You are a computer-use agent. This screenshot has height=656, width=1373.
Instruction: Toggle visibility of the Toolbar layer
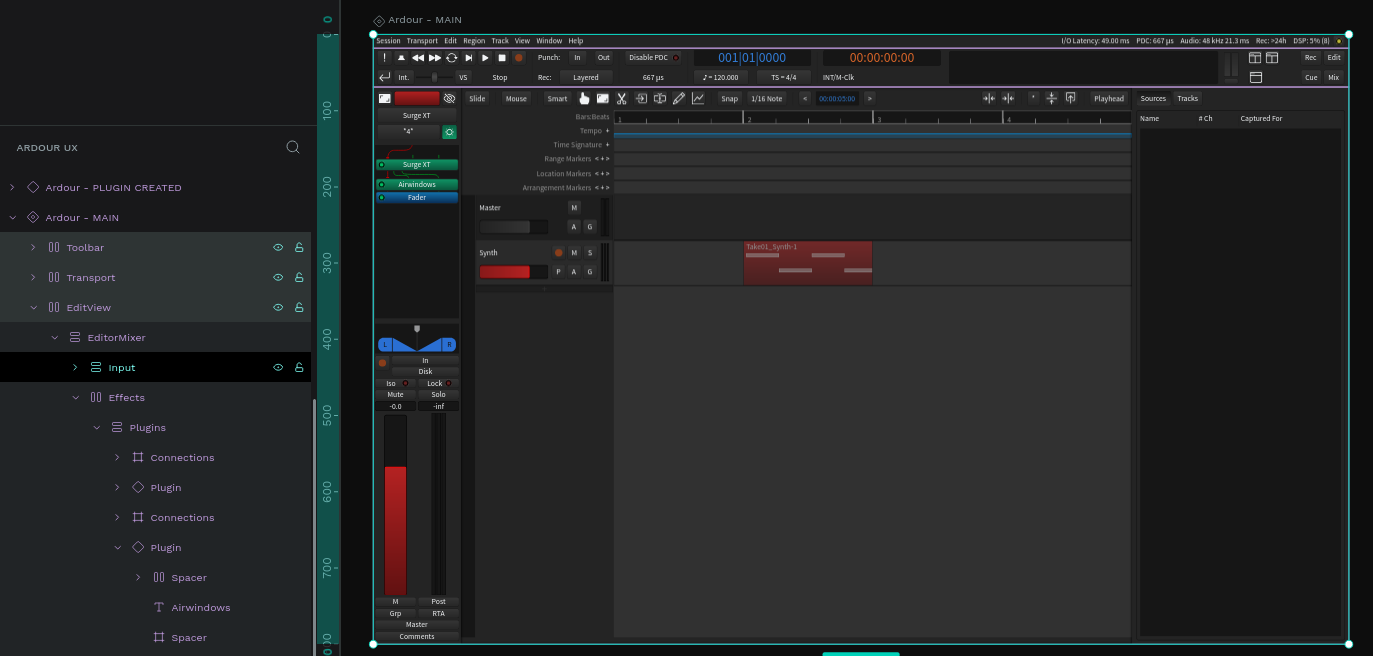point(279,247)
